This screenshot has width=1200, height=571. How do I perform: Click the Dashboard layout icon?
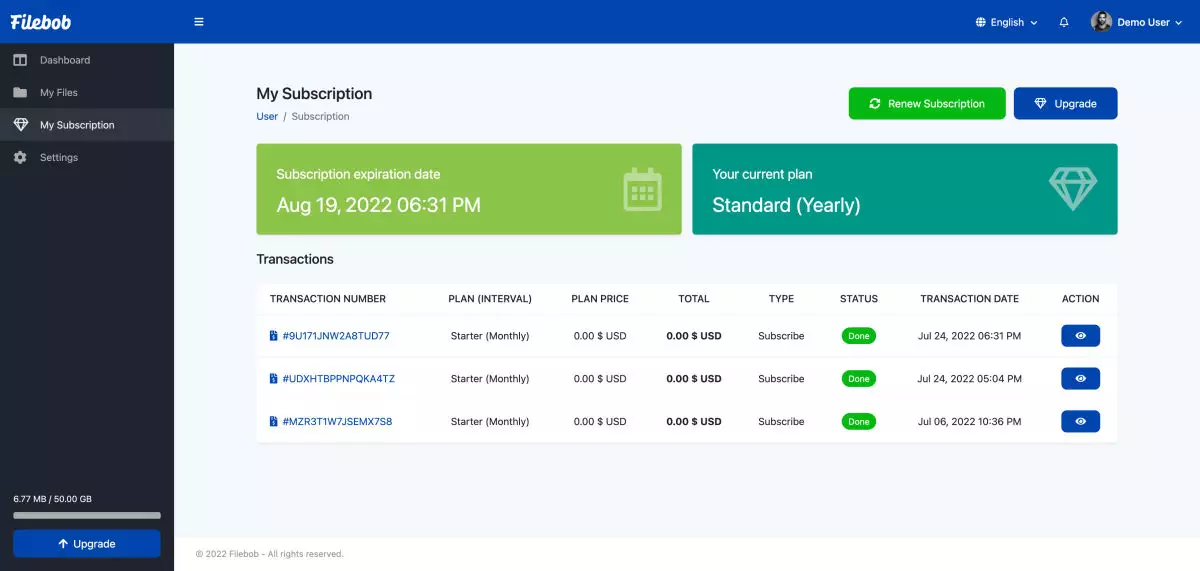click(20, 60)
